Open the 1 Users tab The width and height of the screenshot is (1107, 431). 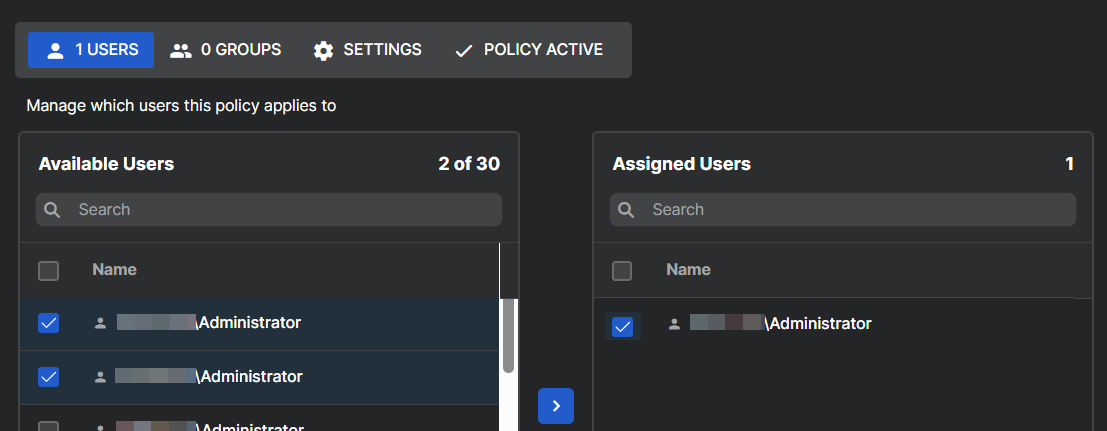pyautogui.click(x=90, y=50)
